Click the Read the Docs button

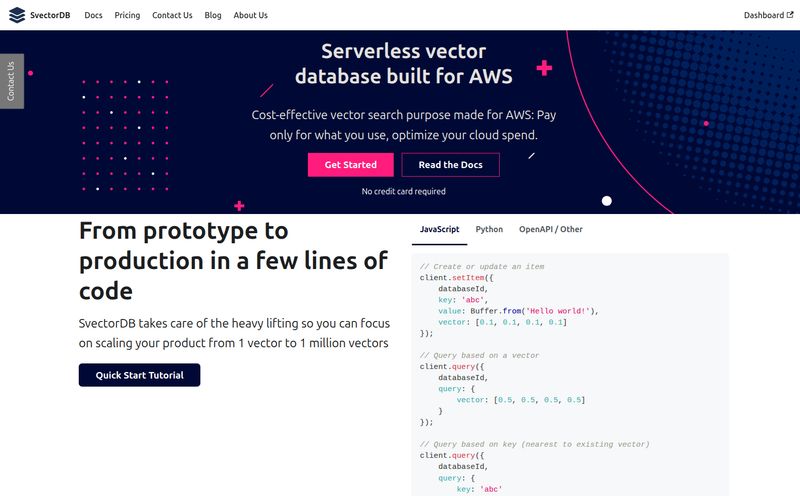pyautogui.click(x=451, y=165)
